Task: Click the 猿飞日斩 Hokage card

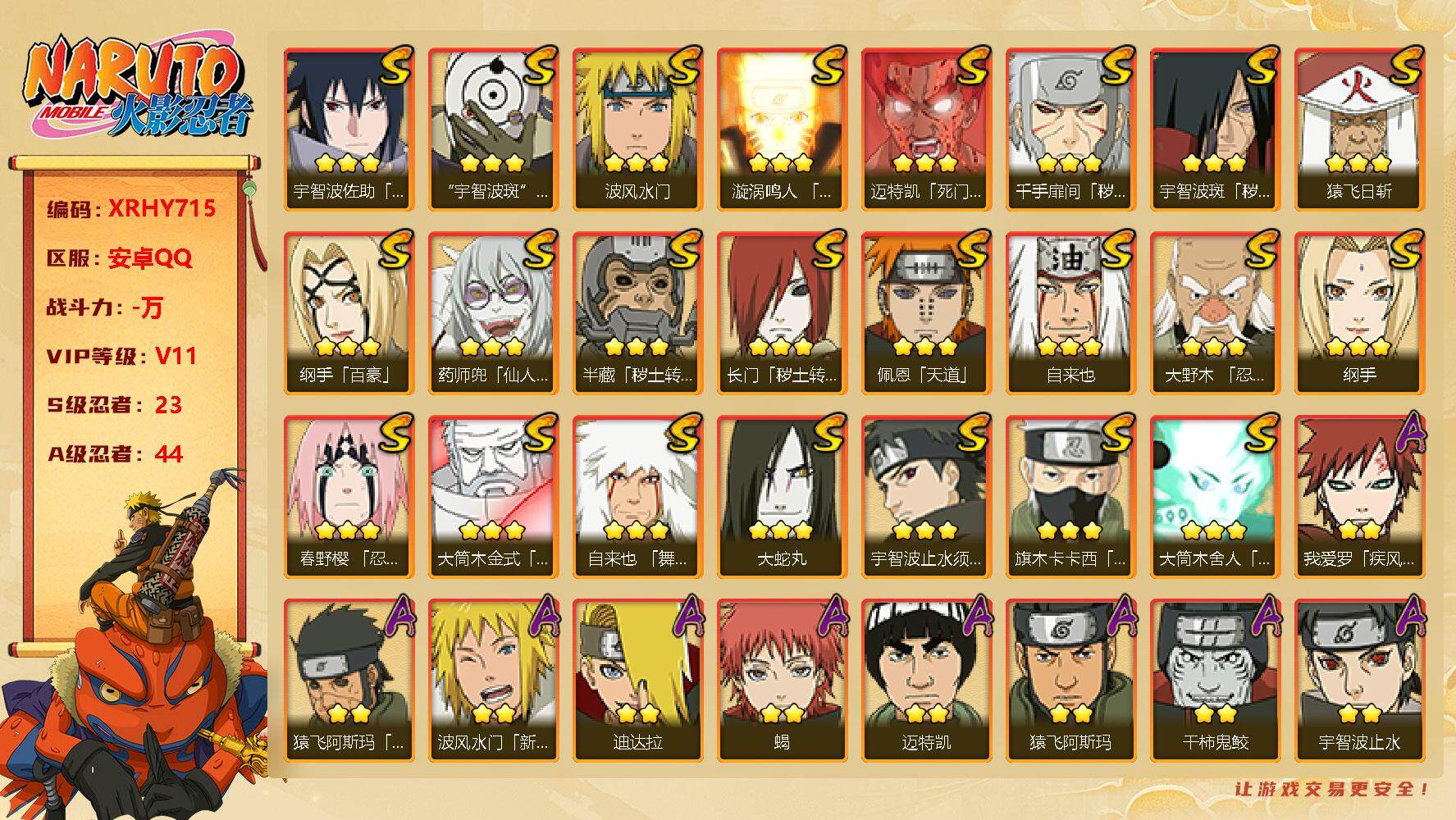Action: click(1359, 130)
